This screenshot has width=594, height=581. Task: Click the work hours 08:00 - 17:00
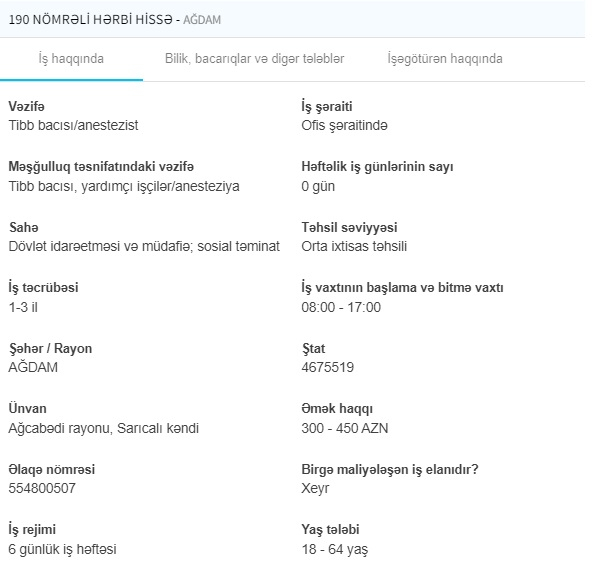[x=341, y=307]
